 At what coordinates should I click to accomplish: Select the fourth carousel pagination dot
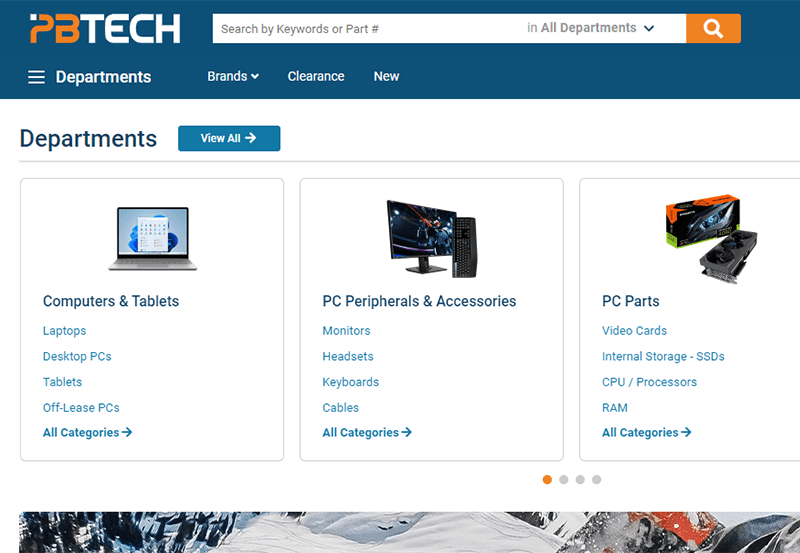[596, 480]
